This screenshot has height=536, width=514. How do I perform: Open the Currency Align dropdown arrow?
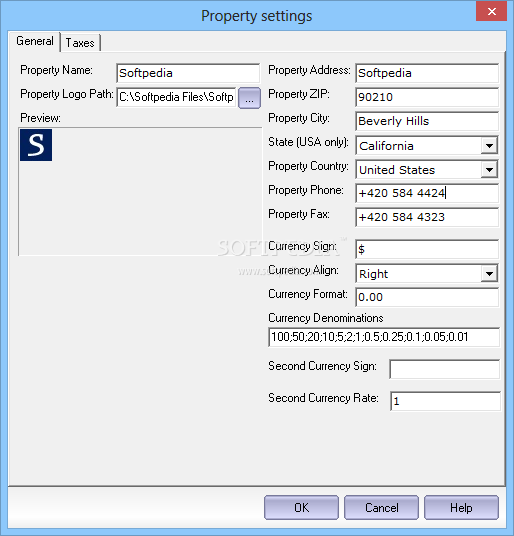click(489, 273)
